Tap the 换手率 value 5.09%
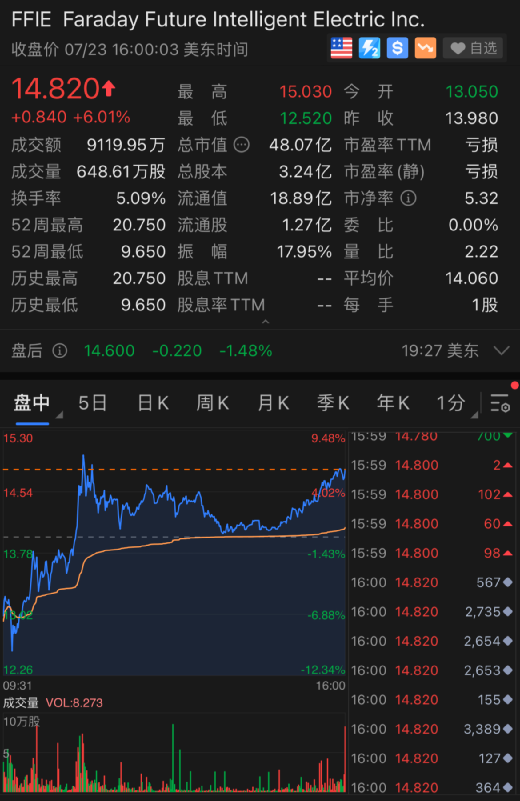Viewport: 520px width, 801px height. (x=141, y=198)
